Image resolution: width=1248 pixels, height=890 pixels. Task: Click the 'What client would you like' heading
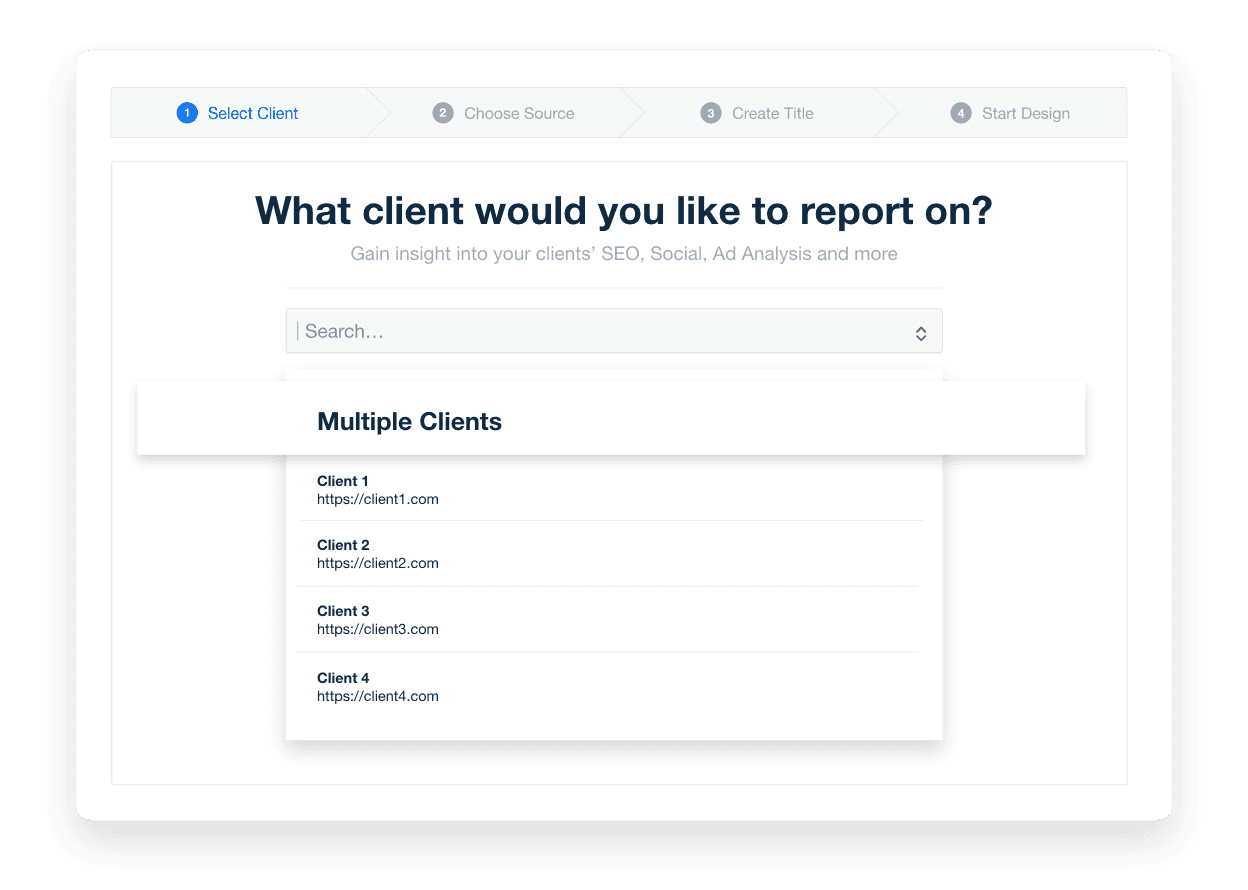click(x=623, y=211)
